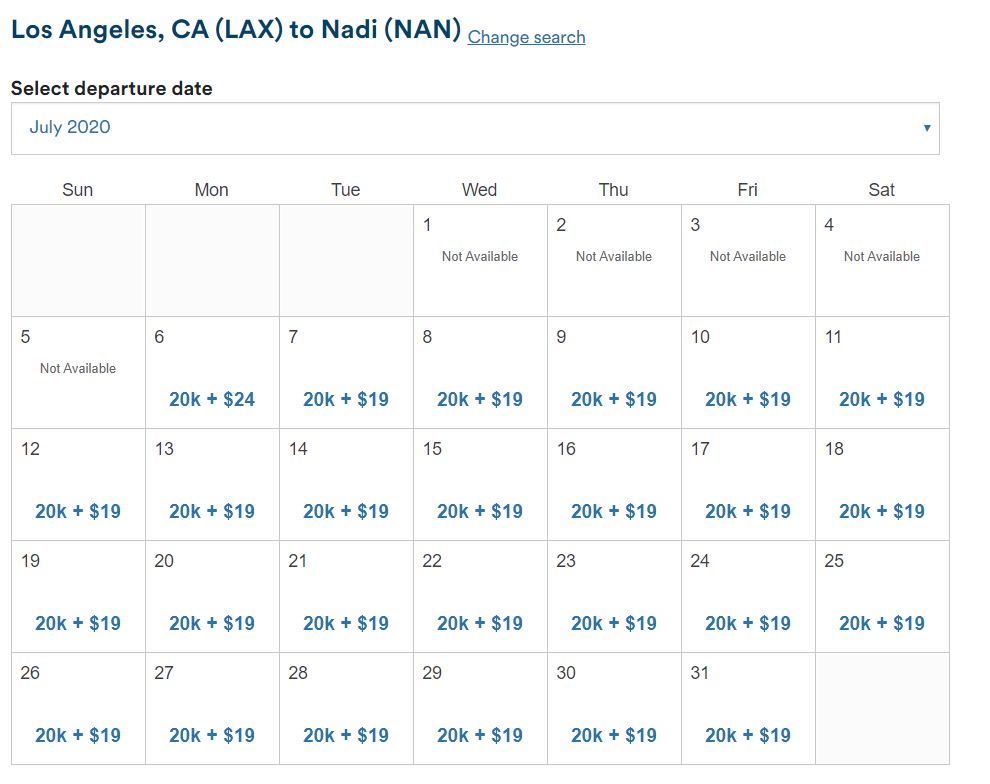Pick the July 15 award price
Viewport: 990px width, 784px height.
pyautogui.click(x=480, y=511)
